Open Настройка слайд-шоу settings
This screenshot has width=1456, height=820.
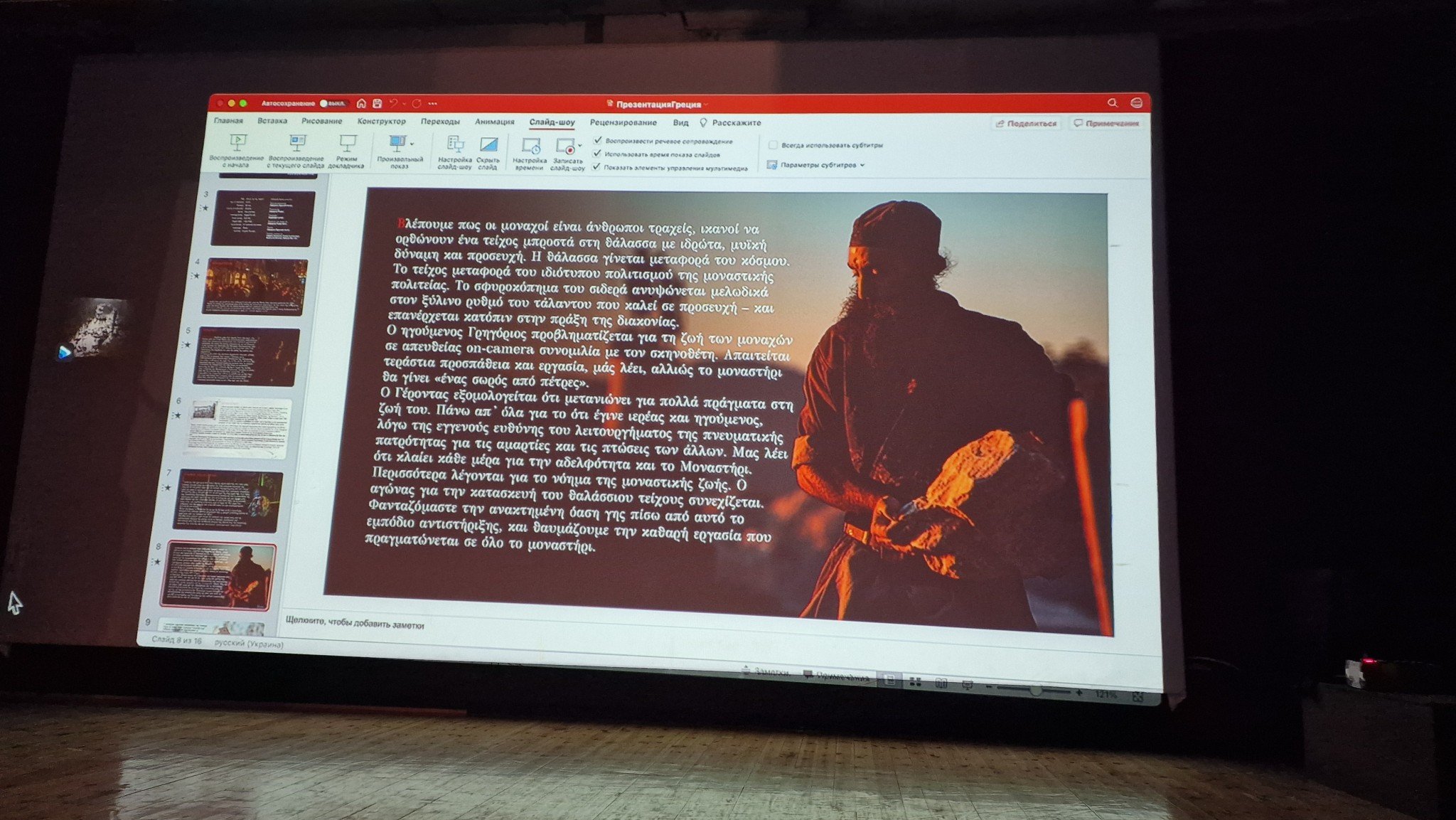pyautogui.click(x=455, y=153)
